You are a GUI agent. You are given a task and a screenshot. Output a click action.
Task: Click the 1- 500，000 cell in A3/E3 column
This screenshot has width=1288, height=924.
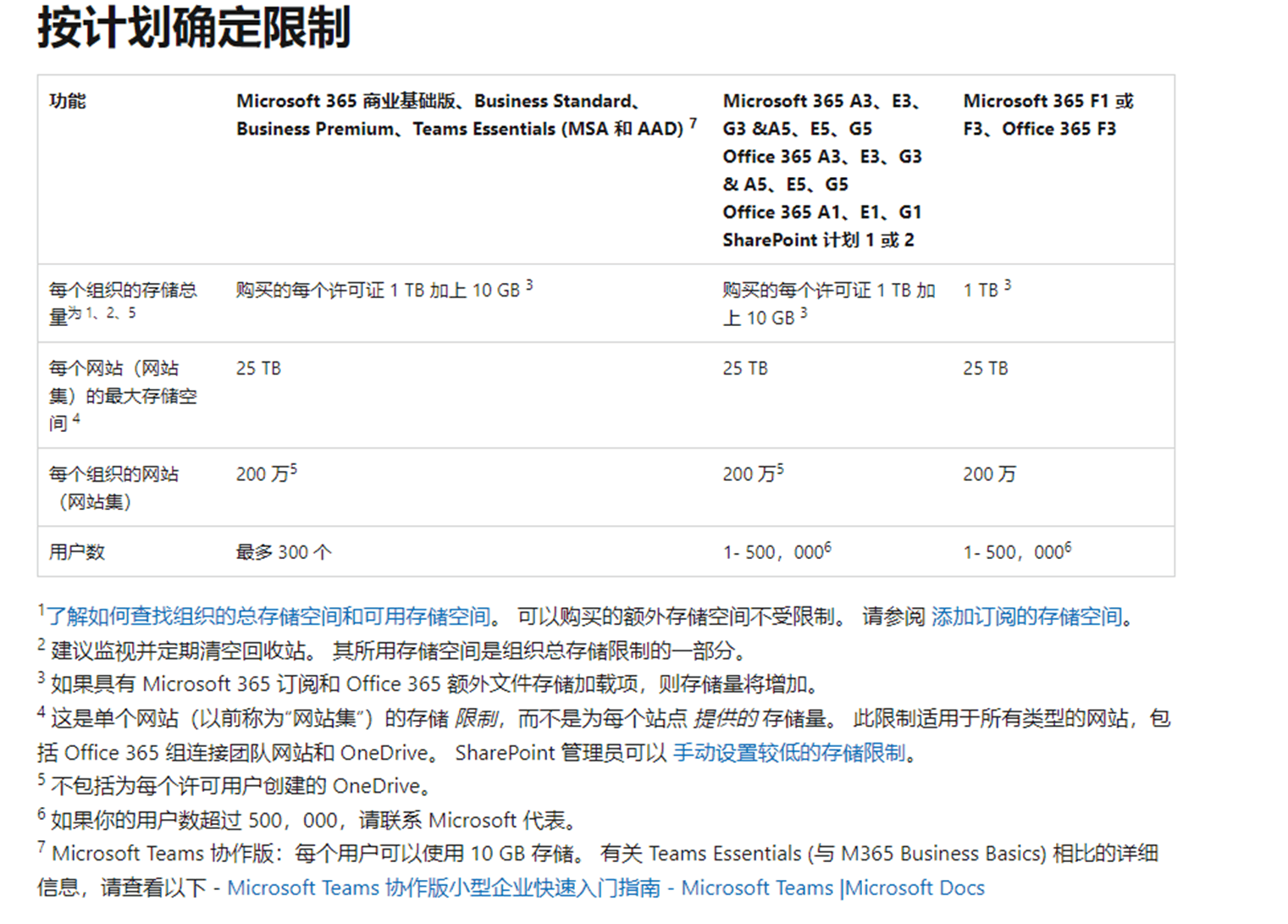coord(777,552)
